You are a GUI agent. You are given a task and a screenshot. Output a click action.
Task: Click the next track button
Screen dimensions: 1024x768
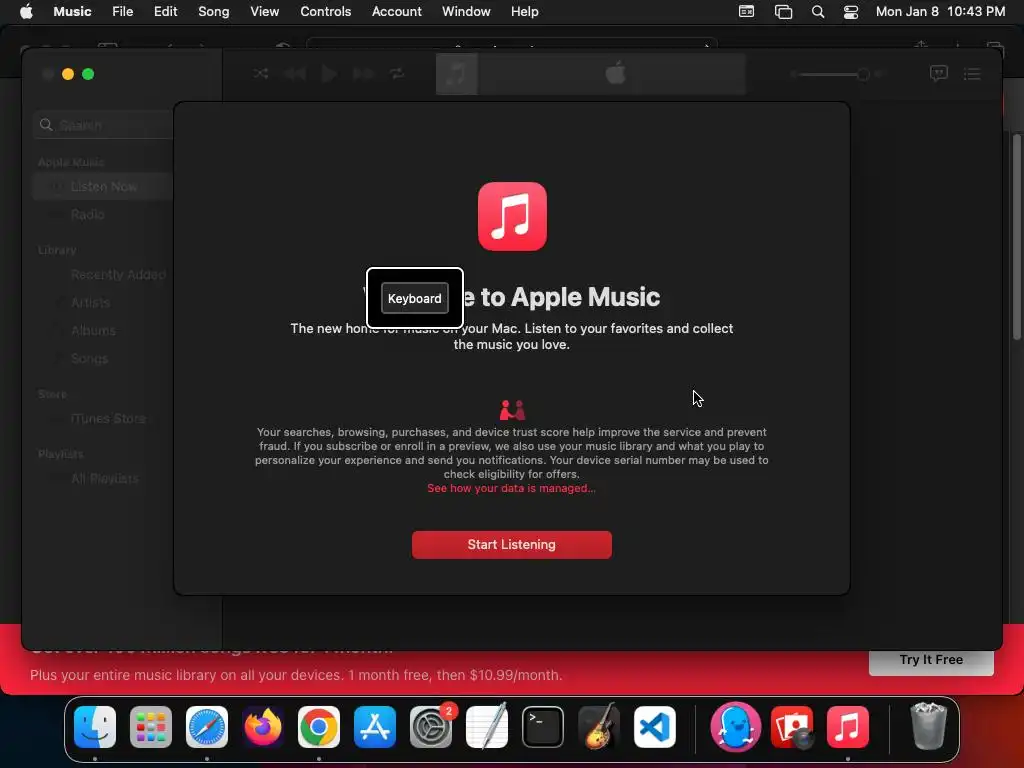click(363, 73)
